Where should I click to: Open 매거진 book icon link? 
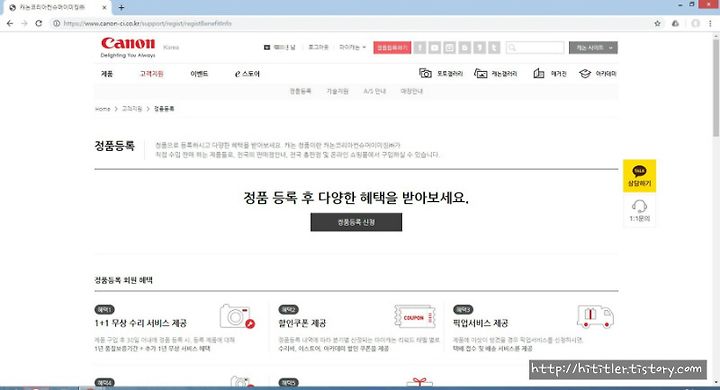(x=539, y=73)
